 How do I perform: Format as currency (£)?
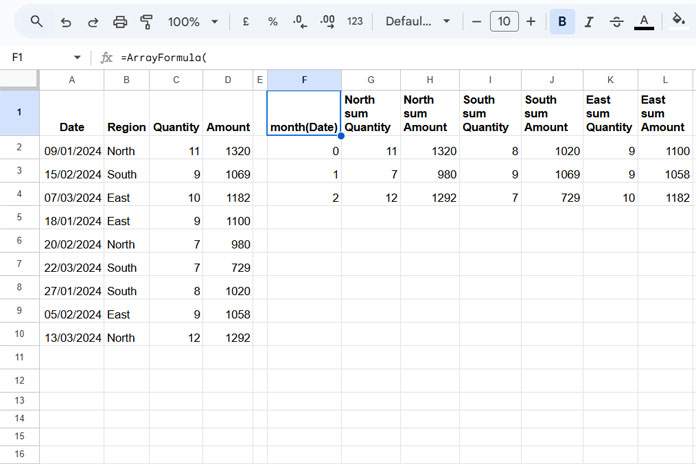[245, 21]
